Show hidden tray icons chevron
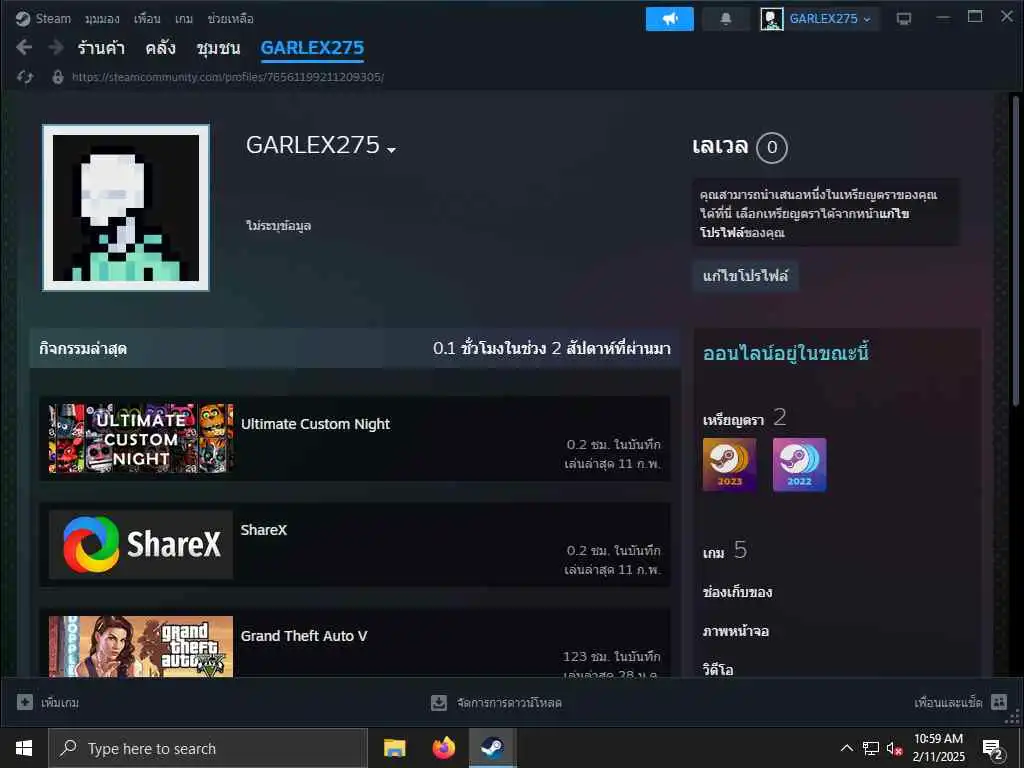Image resolution: width=1024 pixels, height=768 pixels. [846, 748]
